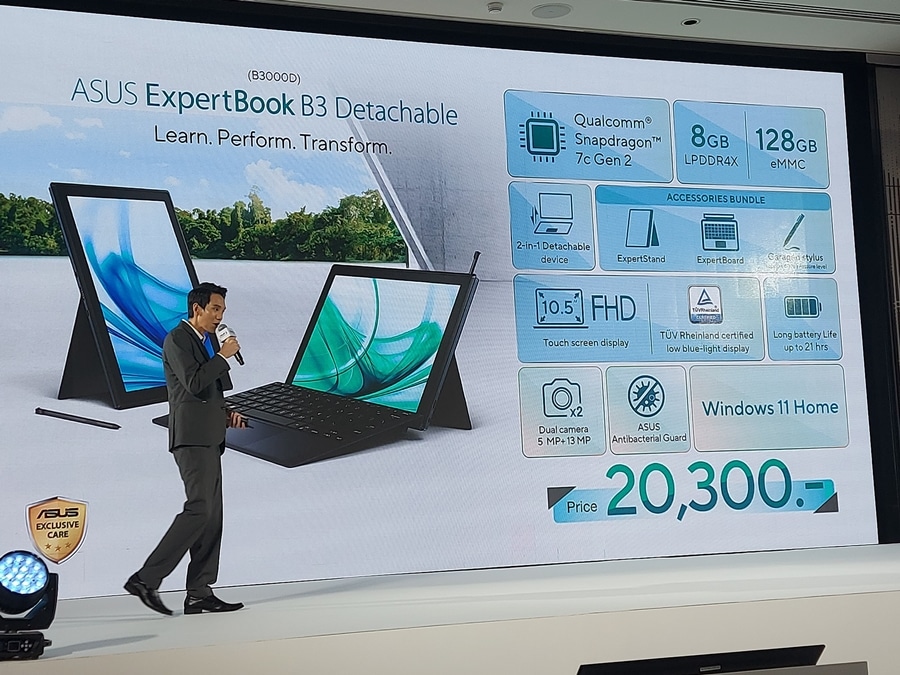The height and width of the screenshot is (675, 900).
Task: Click the Antibacterial Guard icon
Action: click(646, 396)
